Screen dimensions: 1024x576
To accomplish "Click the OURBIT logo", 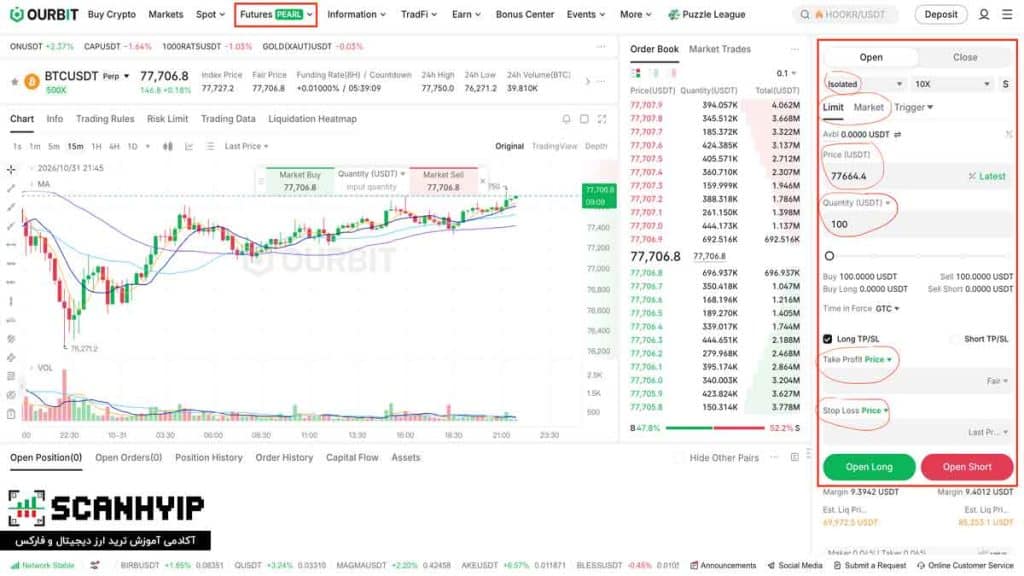I will 44,14.
